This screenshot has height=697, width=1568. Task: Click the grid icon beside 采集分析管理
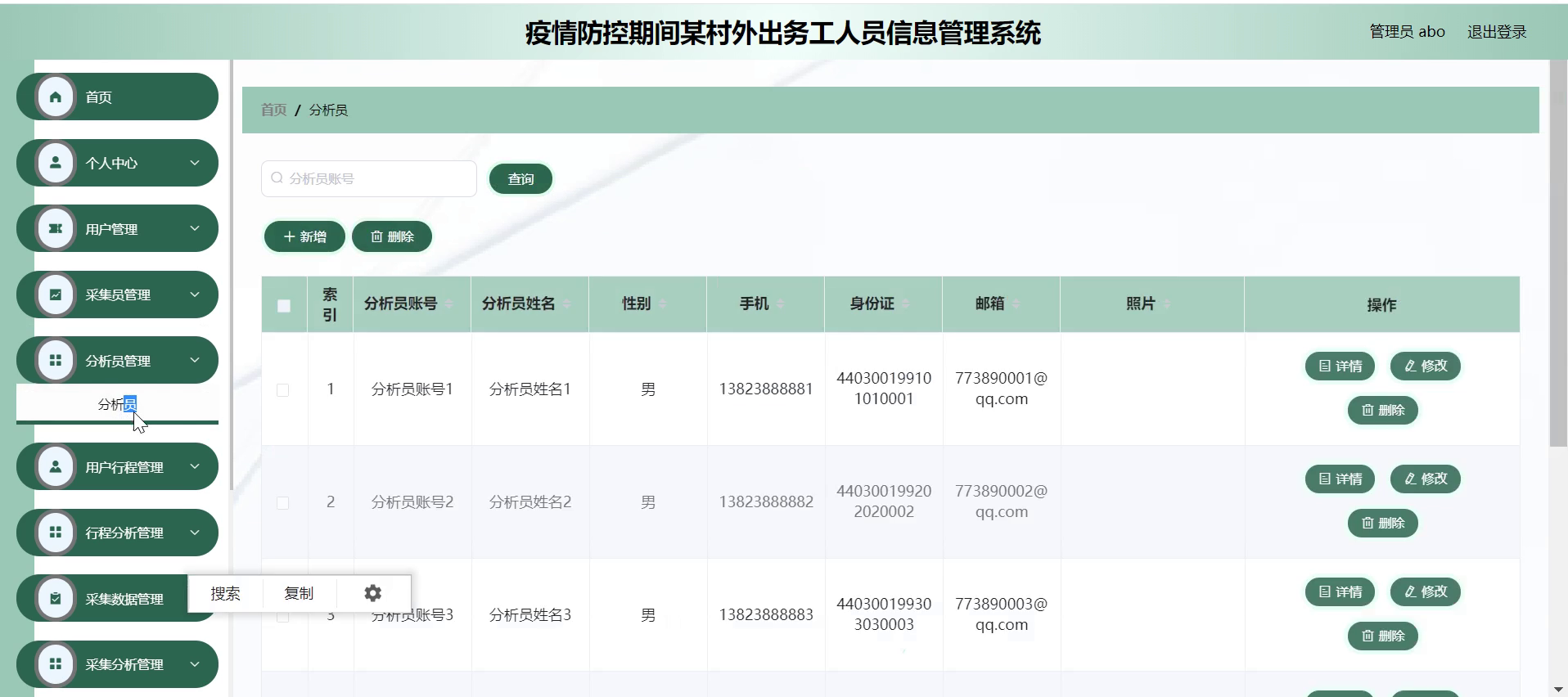point(56,664)
